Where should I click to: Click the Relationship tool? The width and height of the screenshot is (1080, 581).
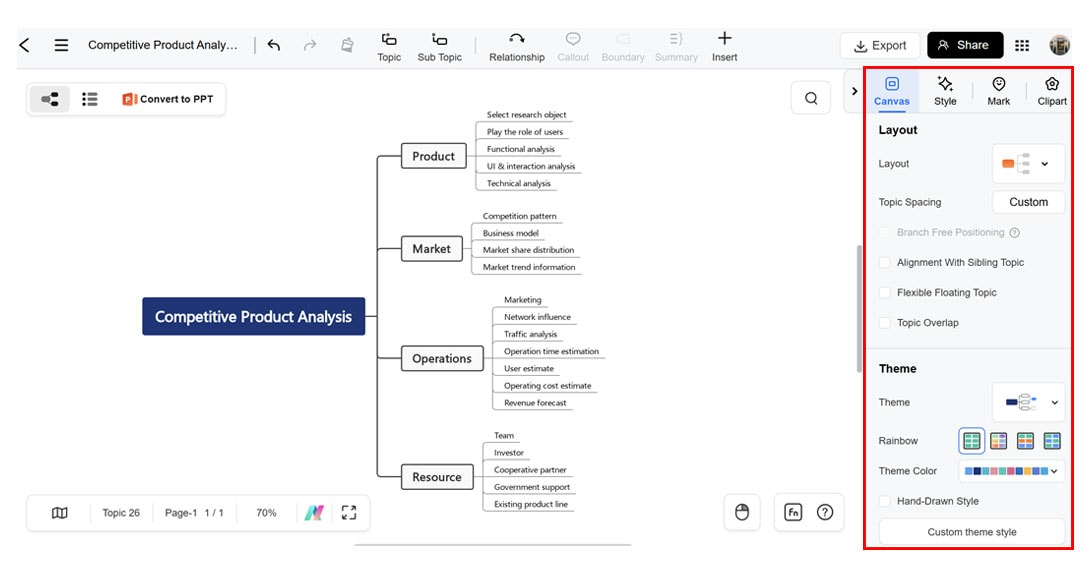516,45
